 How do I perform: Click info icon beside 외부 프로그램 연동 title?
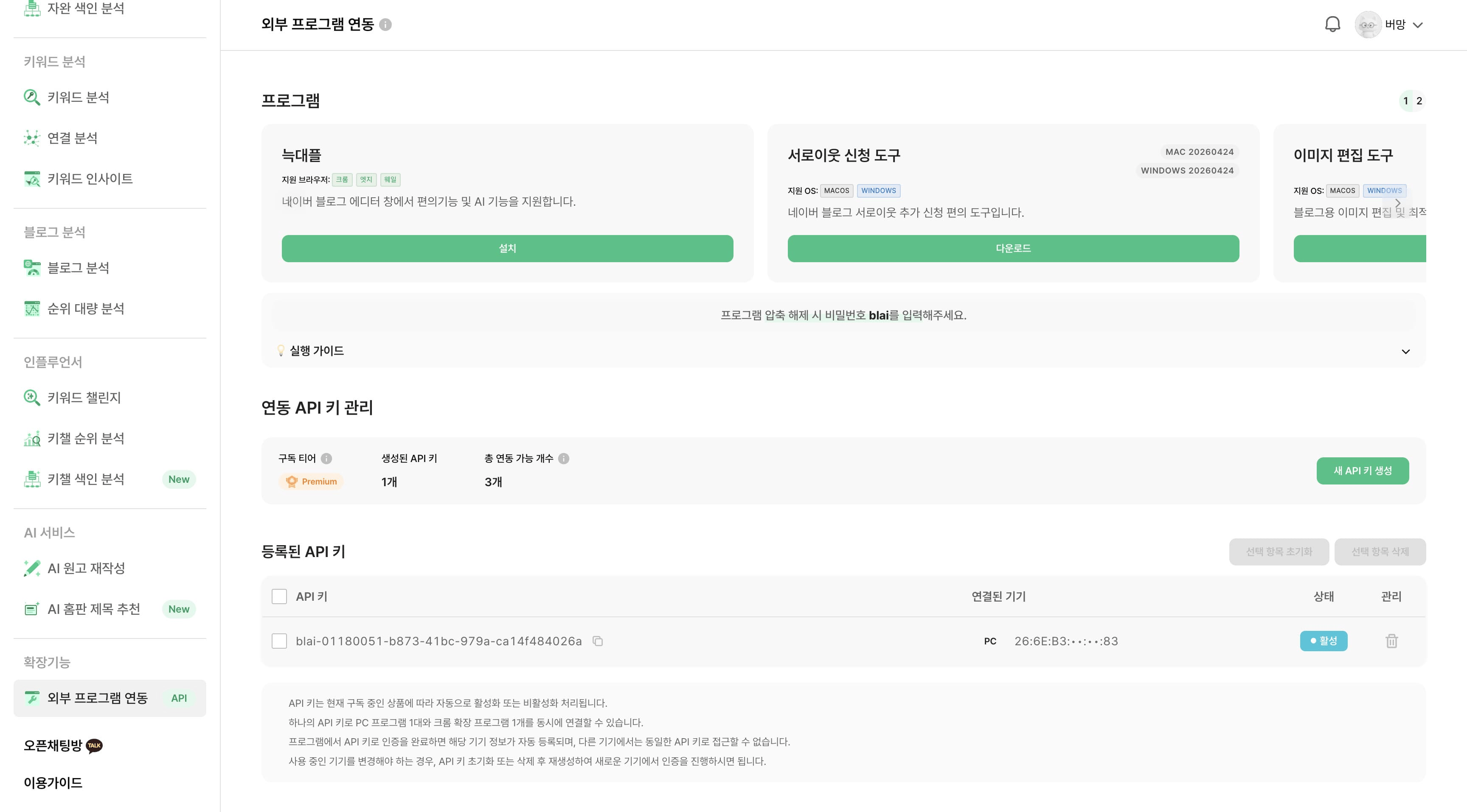385,25
